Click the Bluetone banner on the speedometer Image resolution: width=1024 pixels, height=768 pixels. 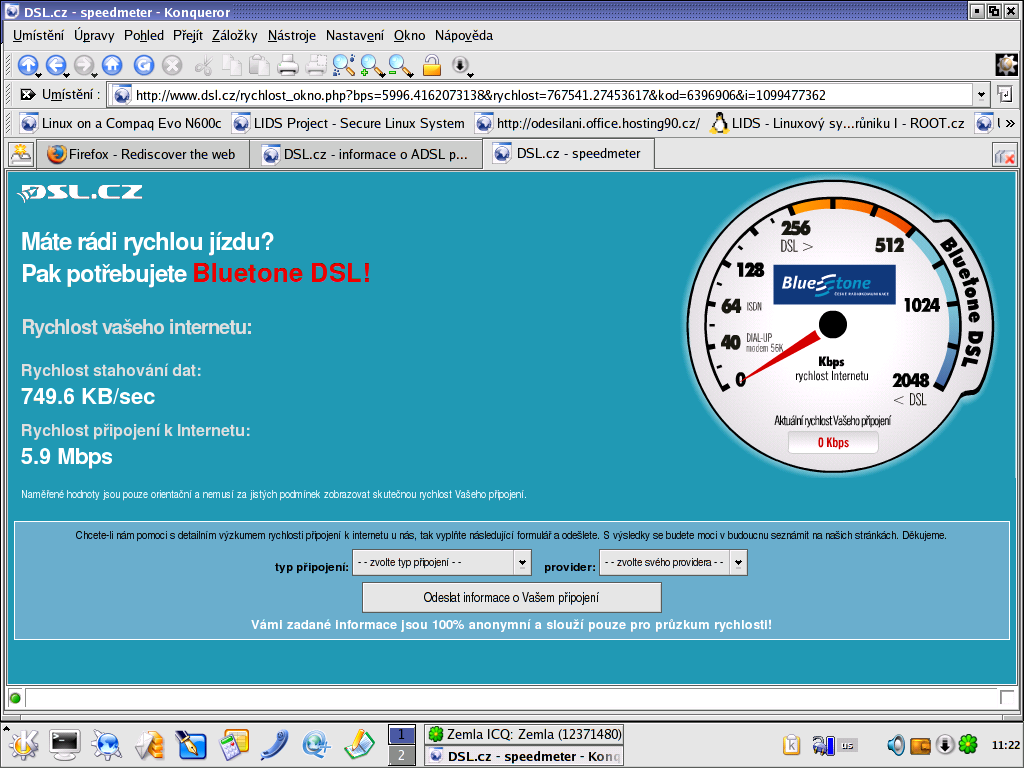(x=834, y=284)
